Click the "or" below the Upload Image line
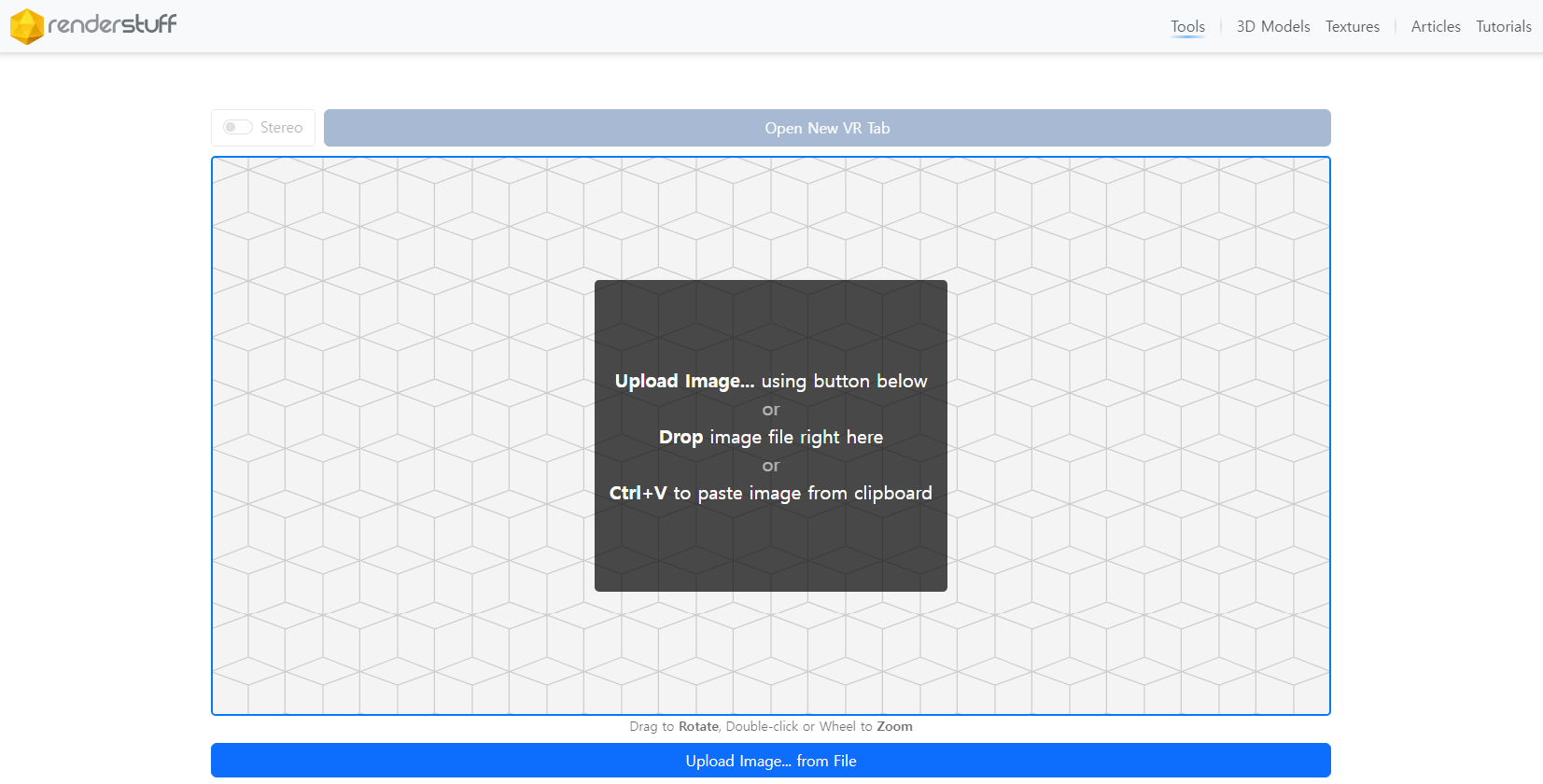1543x784 pixels. pyautogui.click(x=770, y=410)
